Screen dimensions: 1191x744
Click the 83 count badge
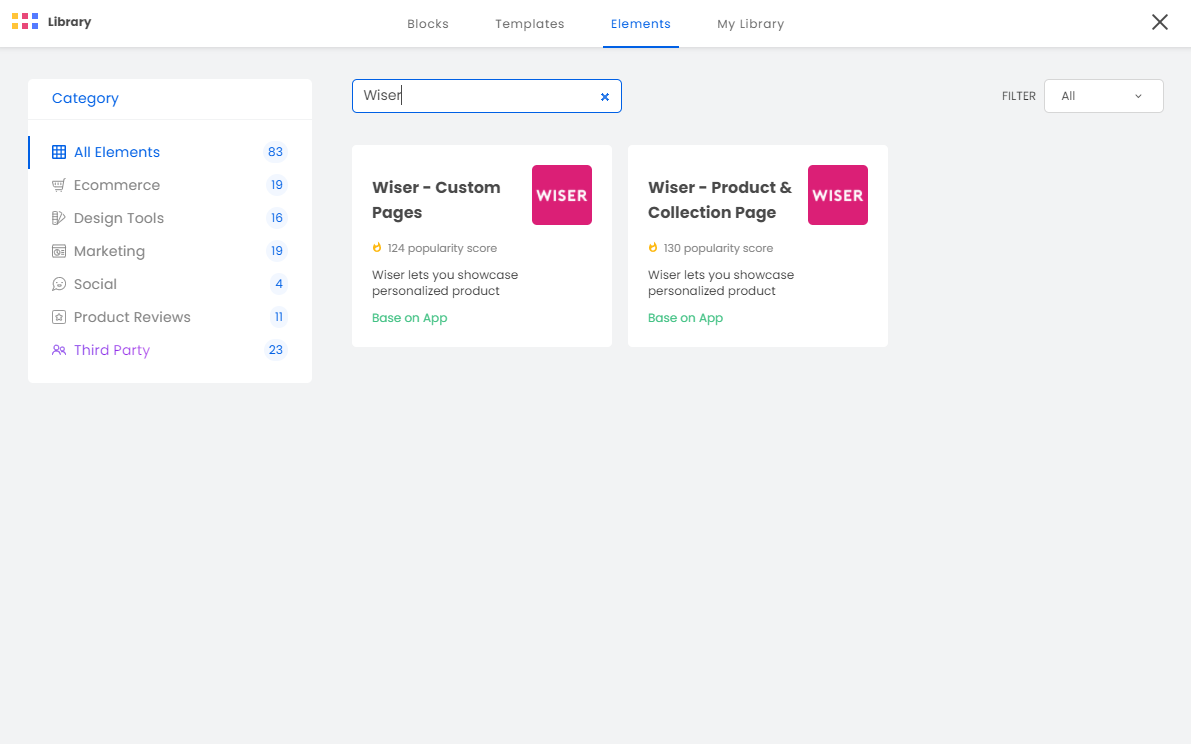coord(275,152)
